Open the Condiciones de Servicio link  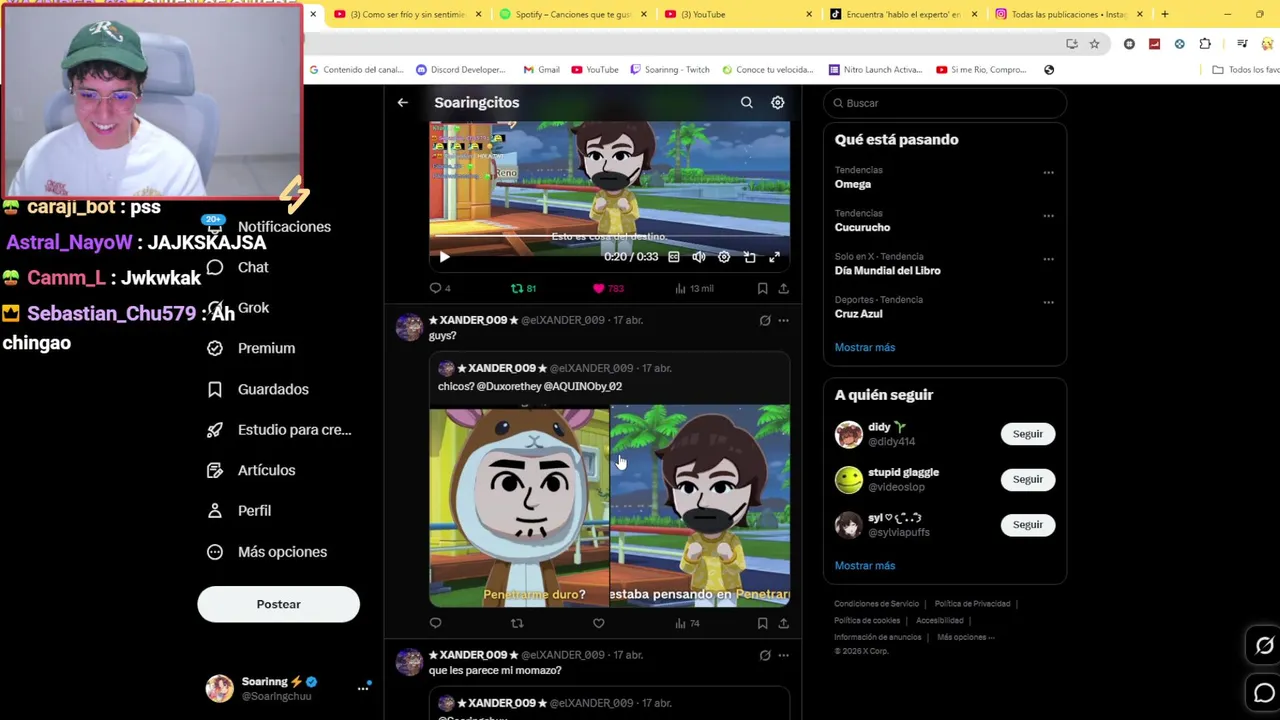(876, 604)
